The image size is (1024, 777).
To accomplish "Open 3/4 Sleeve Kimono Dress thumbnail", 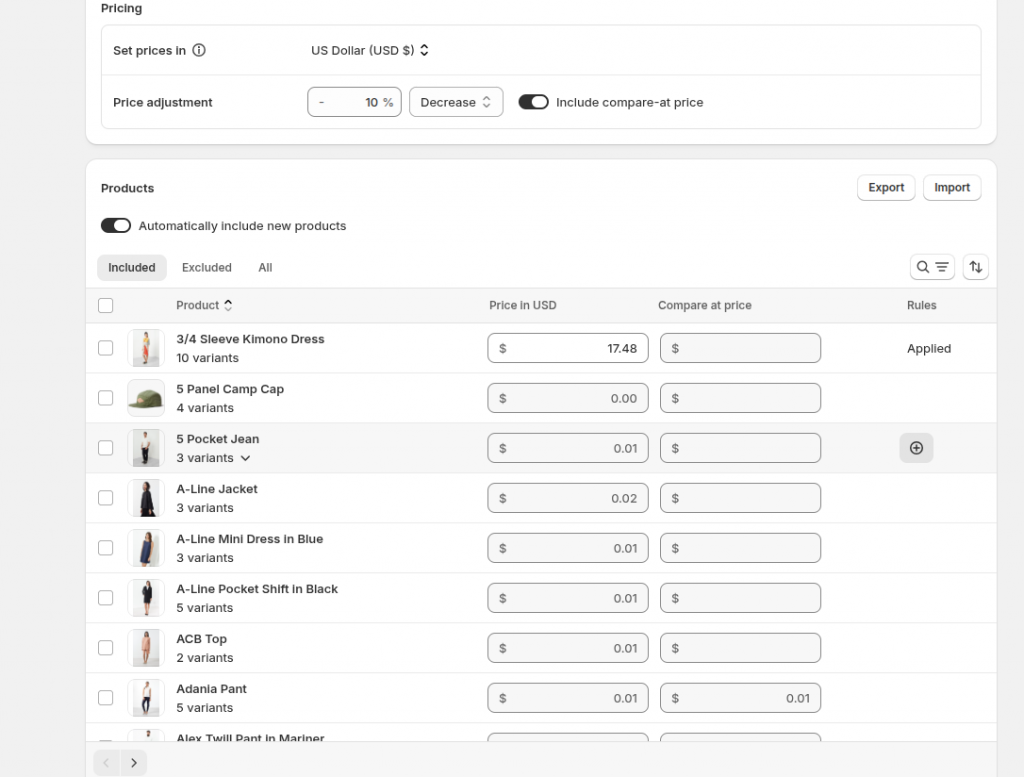I will click(146, 348).
